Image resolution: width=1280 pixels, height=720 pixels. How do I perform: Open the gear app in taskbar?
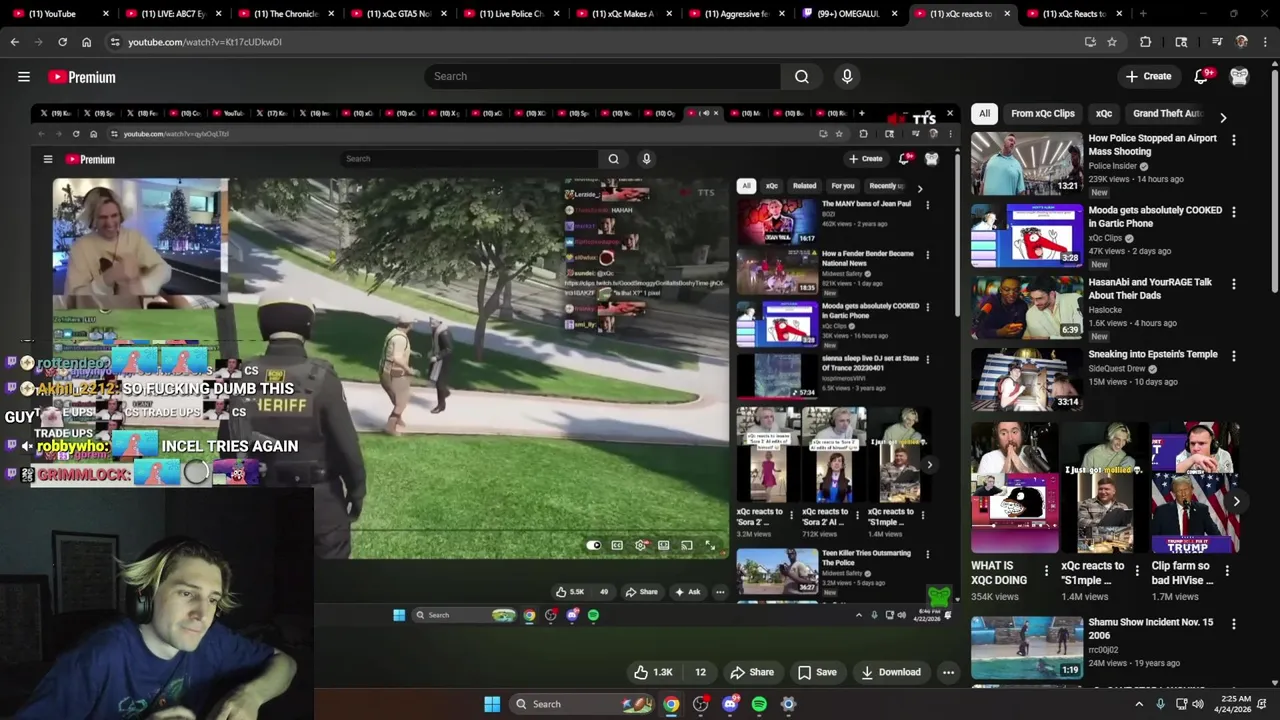(x=788, y=704)
